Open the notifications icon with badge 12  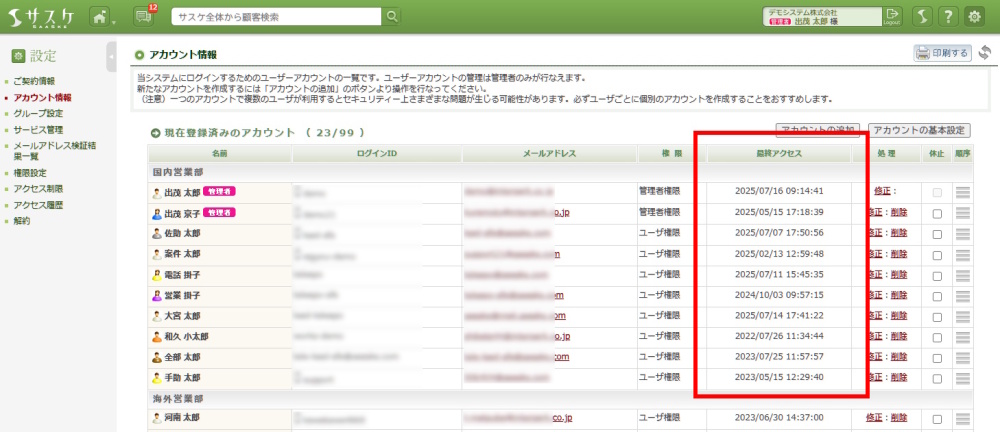144,17
